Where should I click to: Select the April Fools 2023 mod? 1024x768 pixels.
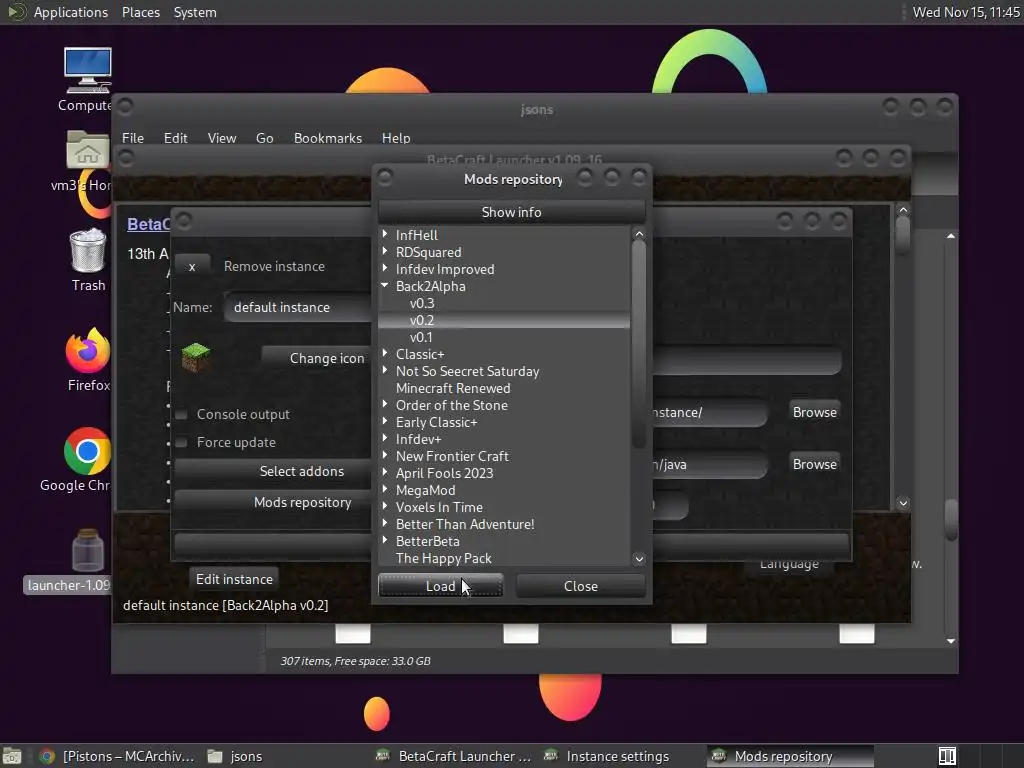click(x=444, y=473)
